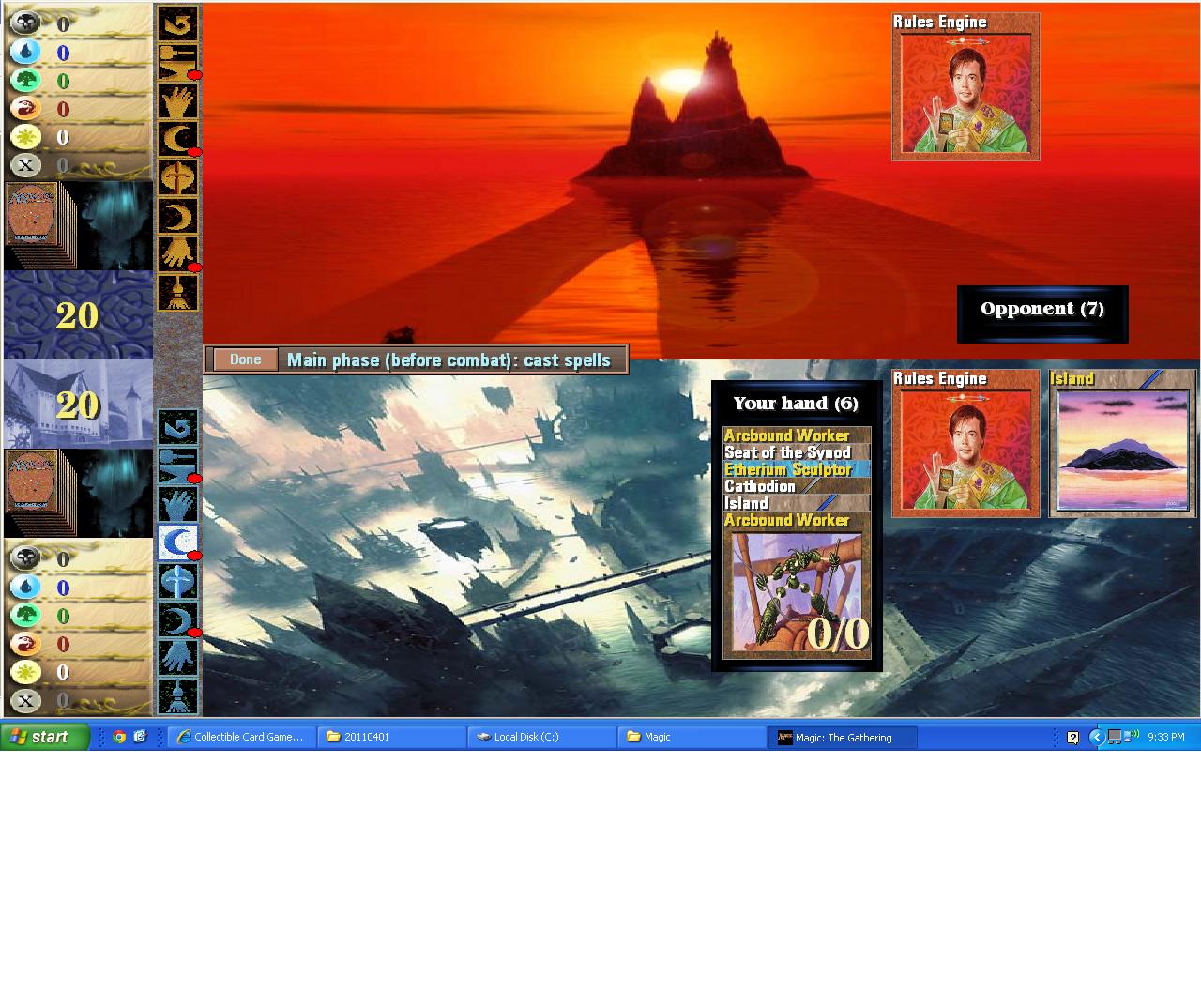
Task: Click the Arcbound Worker 0/0 card artwork
Action: coord(797,592)
